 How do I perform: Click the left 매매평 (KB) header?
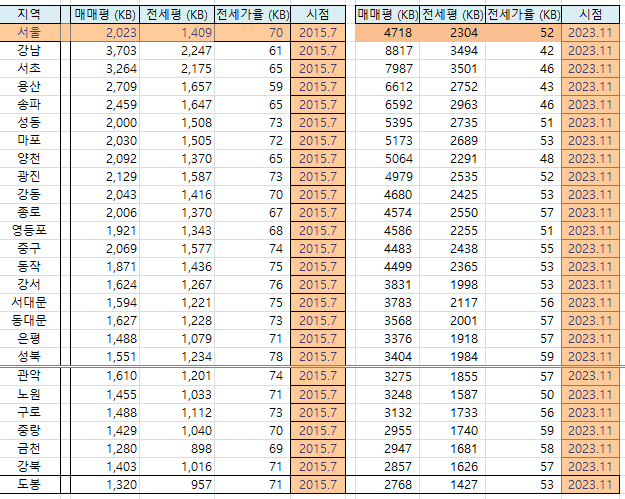click(105, 15)
